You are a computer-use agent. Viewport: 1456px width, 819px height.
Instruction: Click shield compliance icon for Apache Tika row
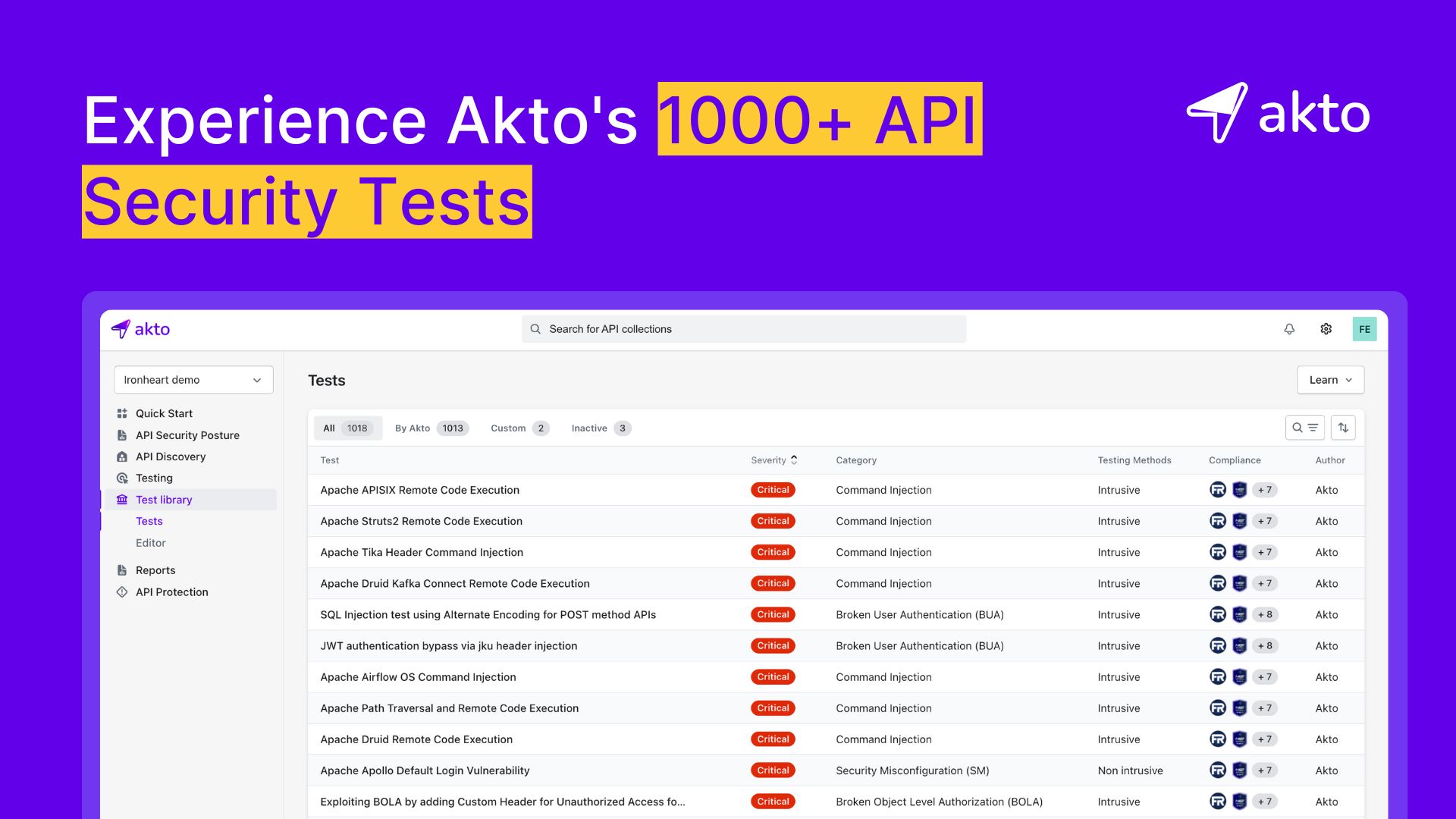coord(1240,552)
